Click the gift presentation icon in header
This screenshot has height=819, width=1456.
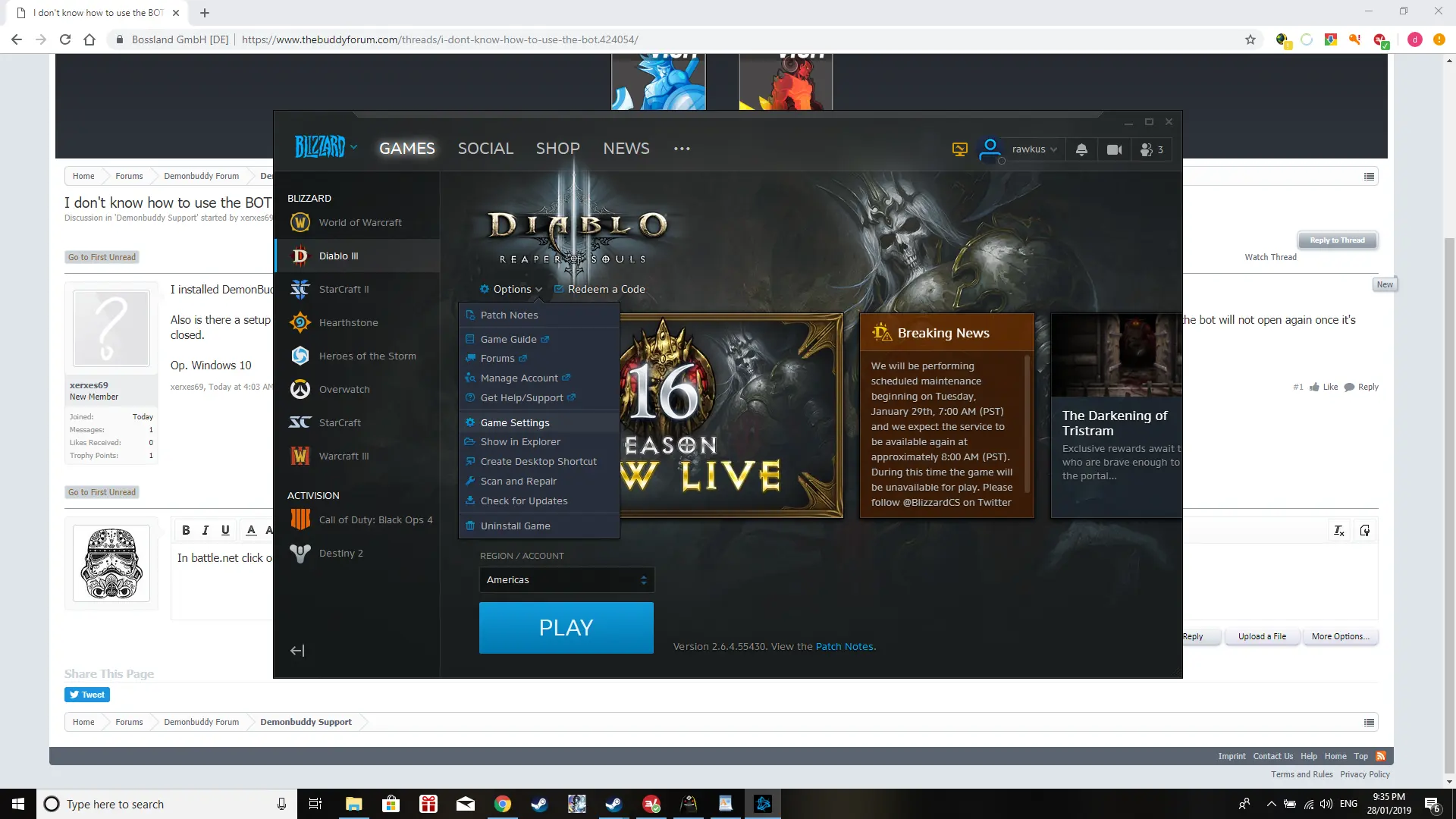pyautogui.click(x=959, y=149)
